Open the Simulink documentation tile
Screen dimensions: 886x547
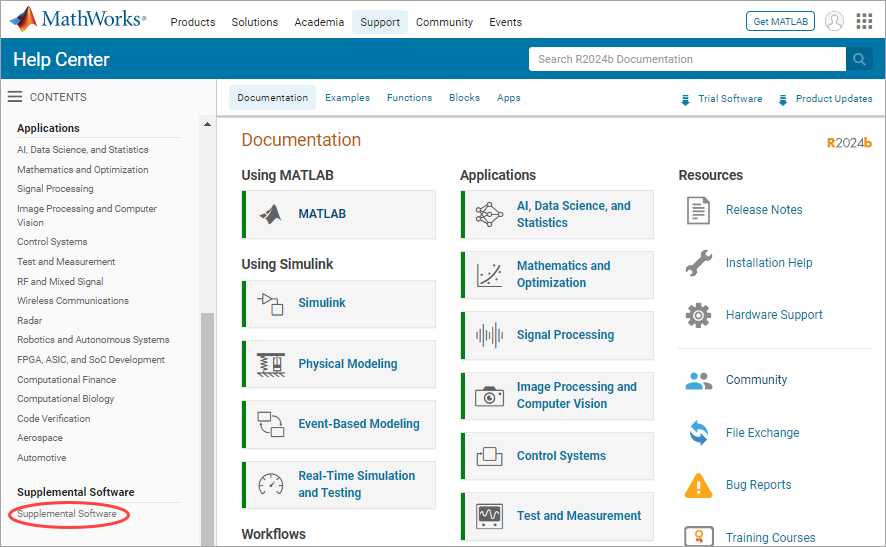click(339, 303)
